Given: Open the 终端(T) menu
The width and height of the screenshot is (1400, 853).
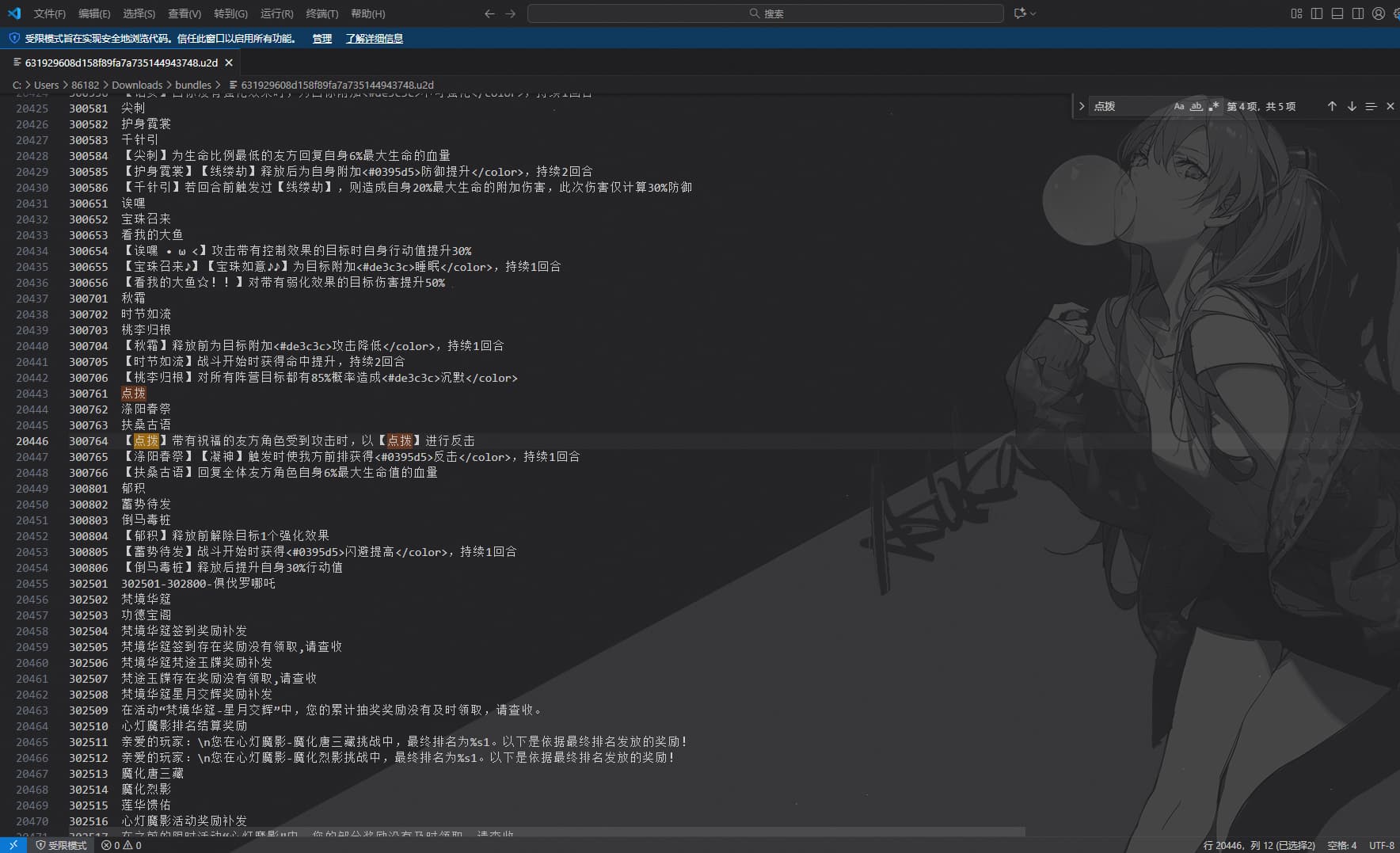Looking at the screenshot, I should point(321,13).
